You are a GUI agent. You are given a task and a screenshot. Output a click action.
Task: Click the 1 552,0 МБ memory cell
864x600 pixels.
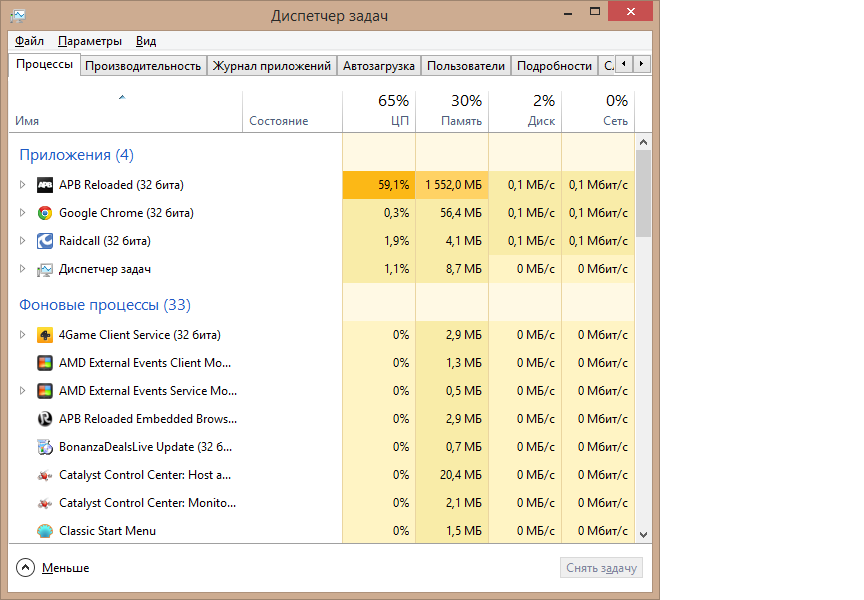point(452,185)
